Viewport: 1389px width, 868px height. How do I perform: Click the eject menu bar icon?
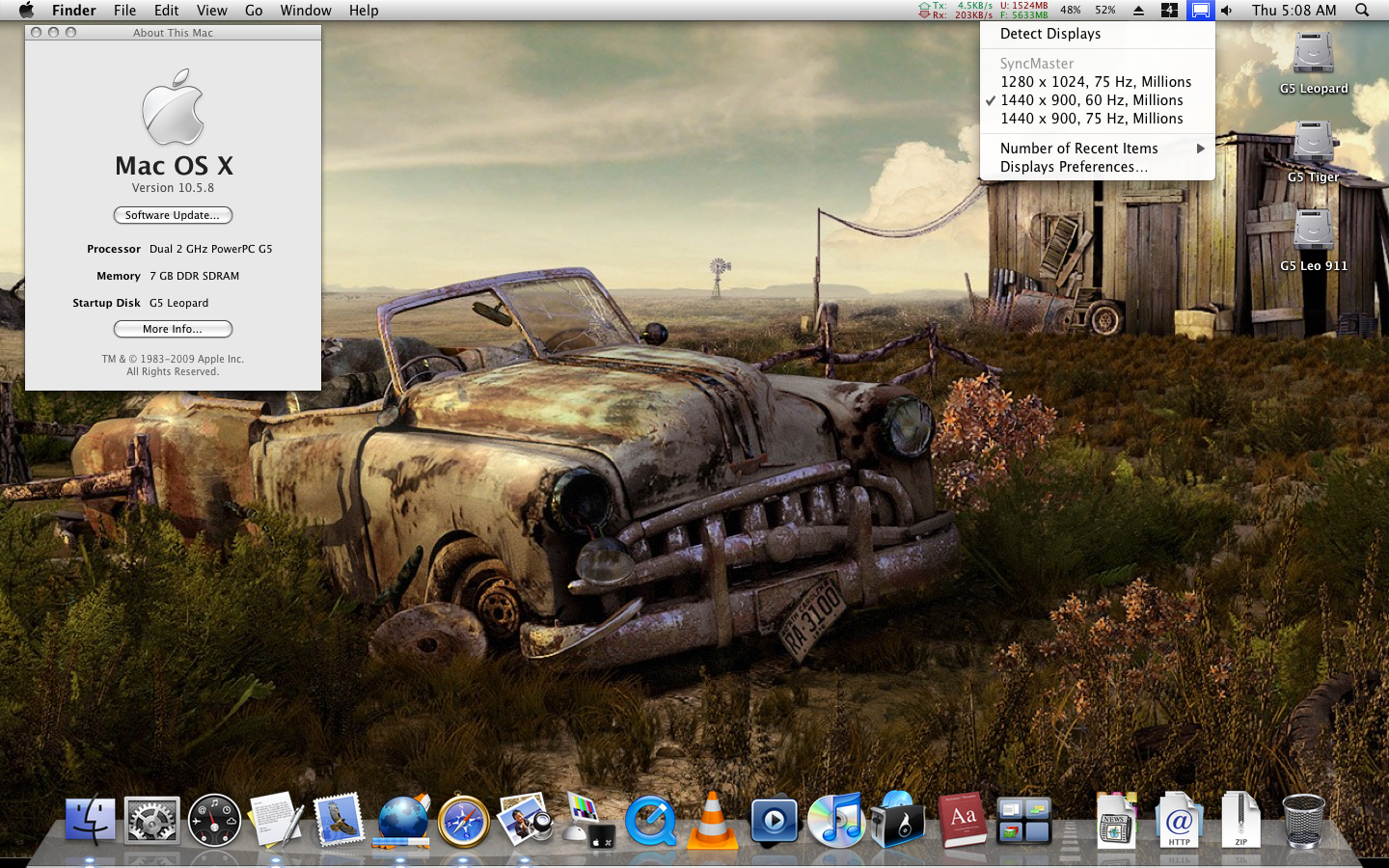pos(1138,11)
